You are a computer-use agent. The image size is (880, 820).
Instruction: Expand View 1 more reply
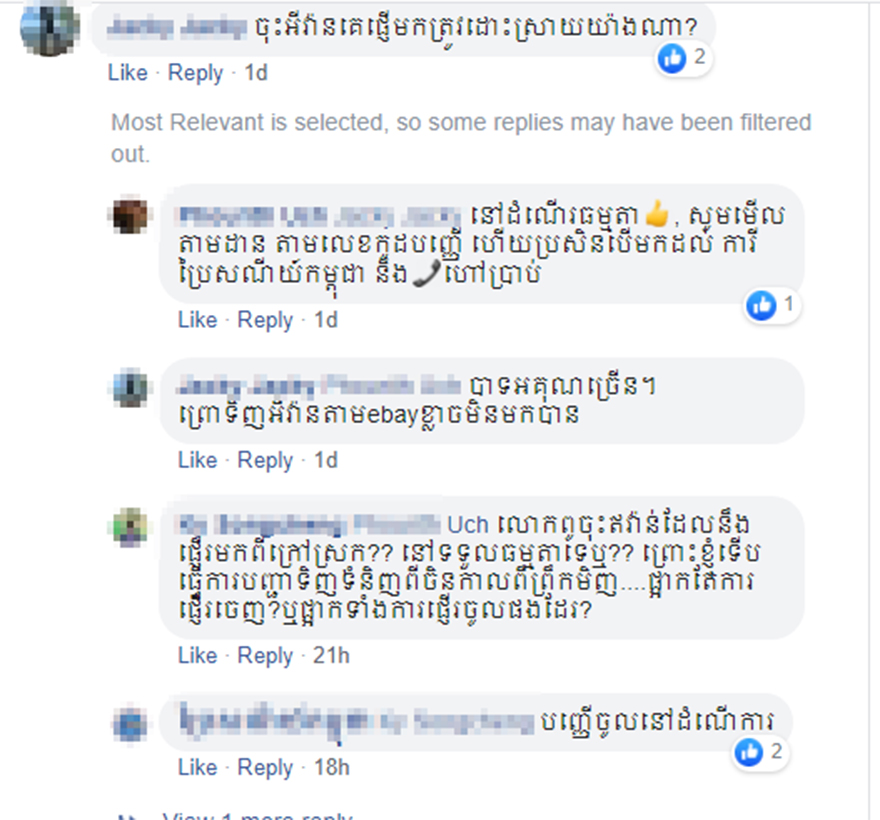click(x=257, y=816)
